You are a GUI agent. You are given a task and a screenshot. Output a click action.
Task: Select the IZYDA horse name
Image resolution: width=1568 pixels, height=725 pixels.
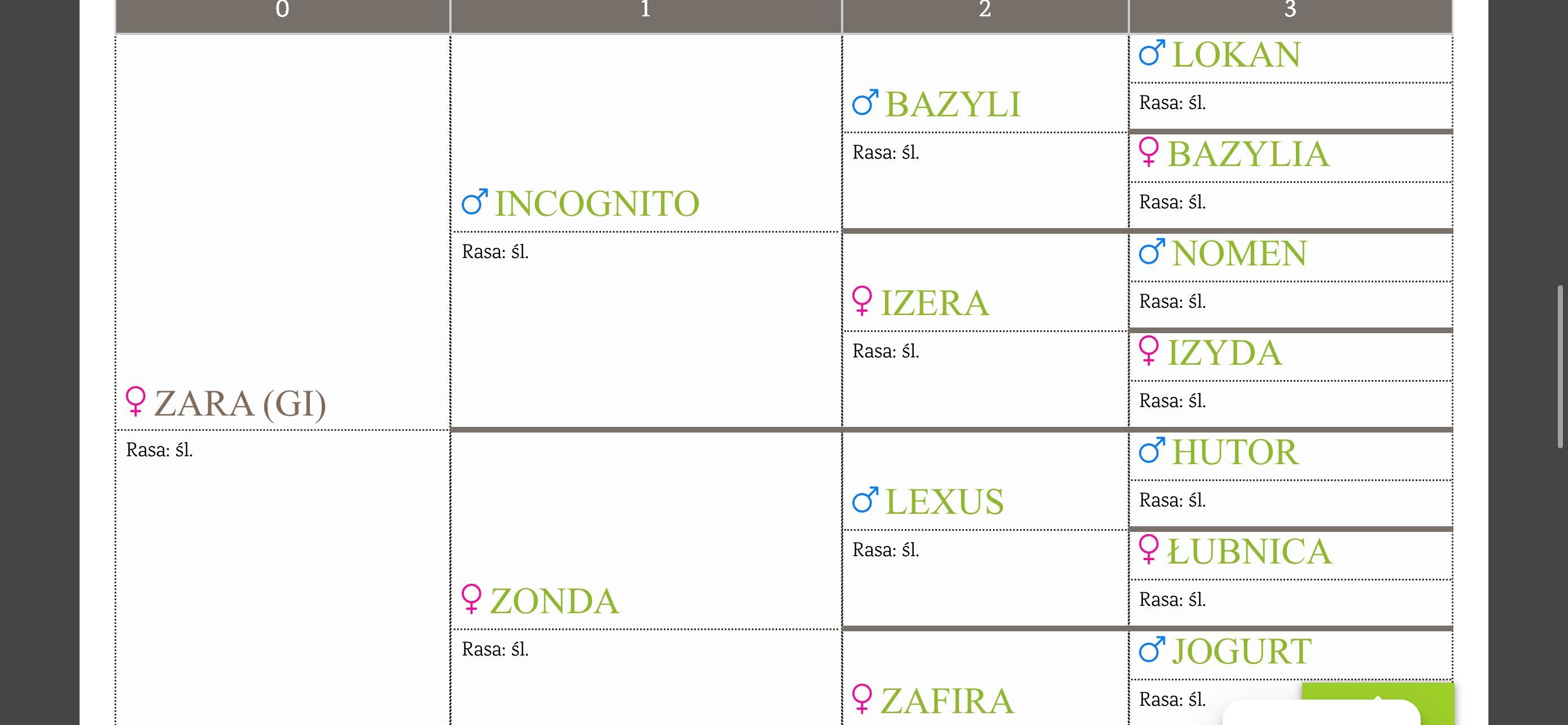click(1225, 353)
